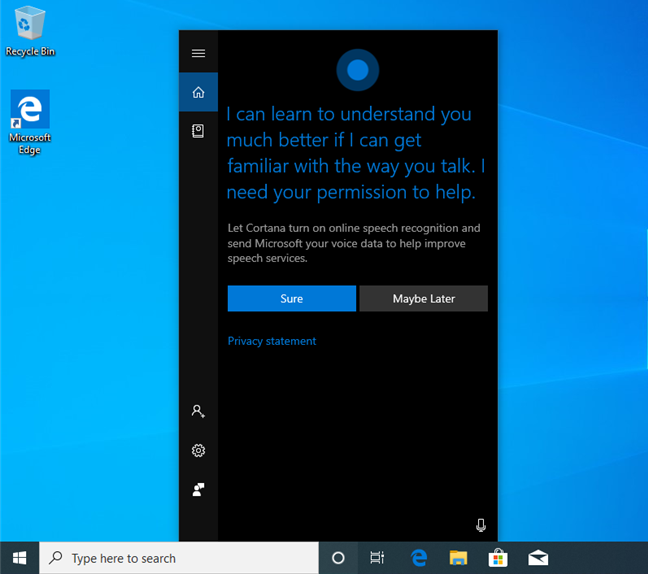Launch Microsoft Edge from the taskbar
This screenshot has height=574, width=648.
click(419, 558)
